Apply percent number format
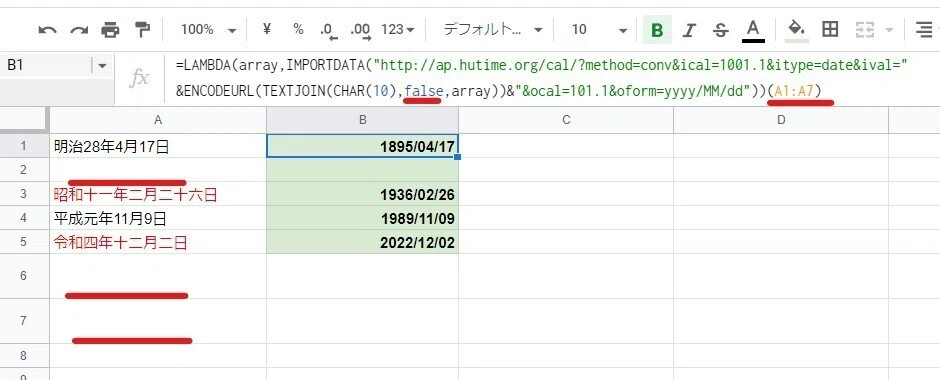Screen dimensions: 940x380 click(x=298, y=29)
